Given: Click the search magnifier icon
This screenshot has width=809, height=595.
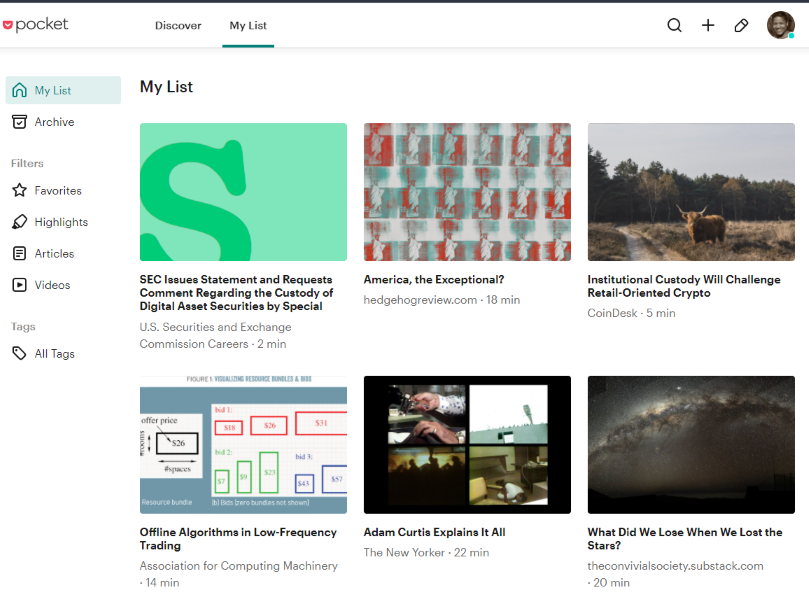Looking at the screenshot, I should coord(674,25).
